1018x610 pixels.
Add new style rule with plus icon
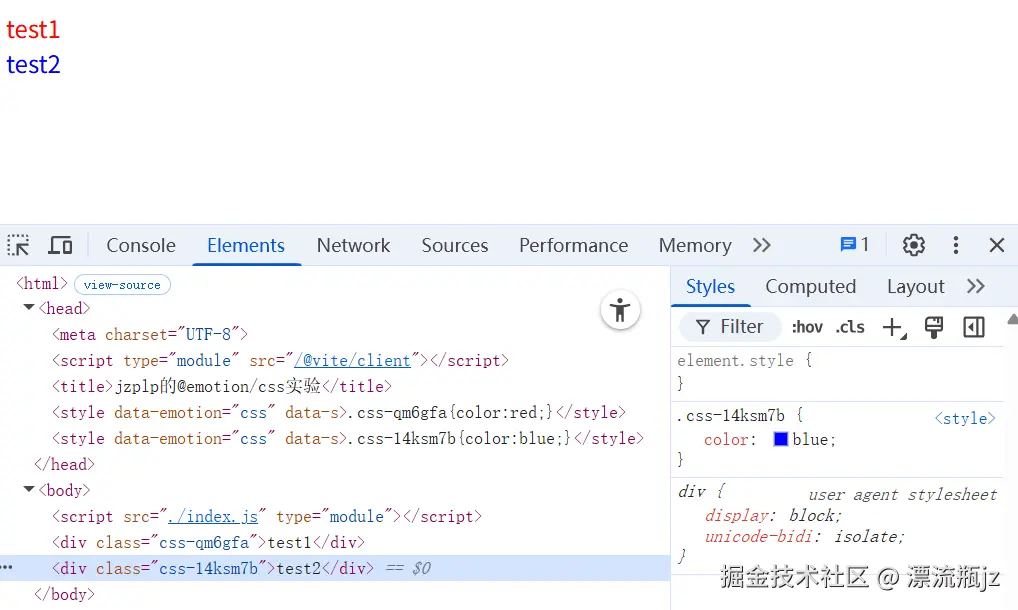[893, 327]
